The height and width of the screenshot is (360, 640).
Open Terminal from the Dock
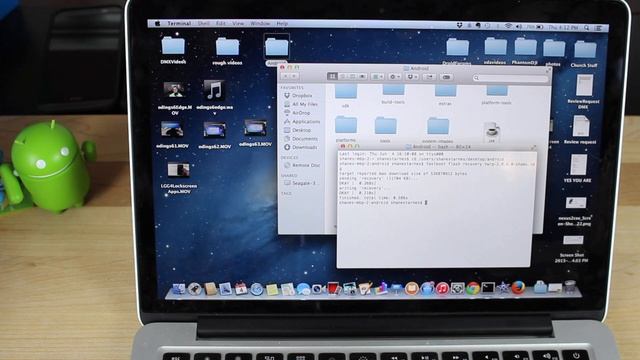[488, 288]
